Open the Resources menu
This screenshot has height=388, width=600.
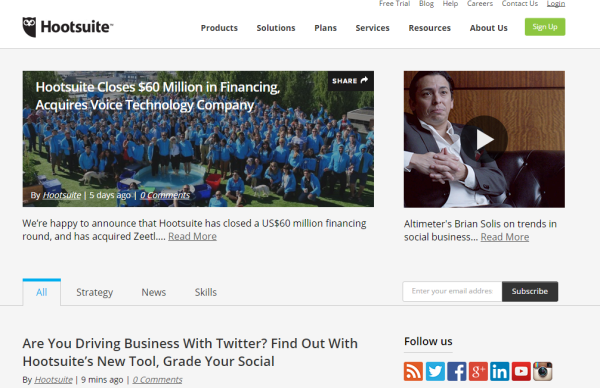(430, 28)
